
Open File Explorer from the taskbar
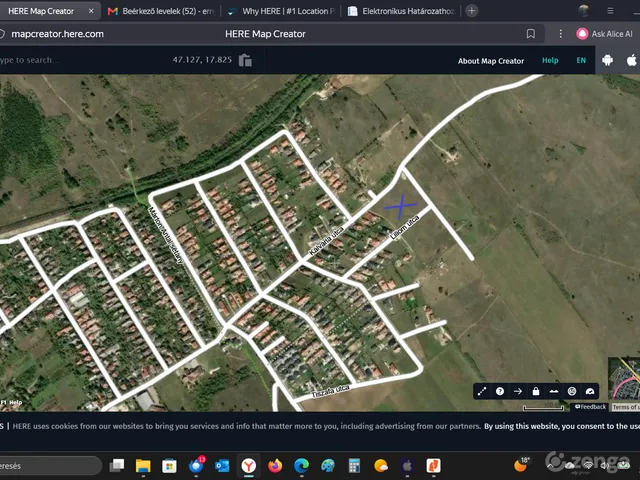pos(143,466)
